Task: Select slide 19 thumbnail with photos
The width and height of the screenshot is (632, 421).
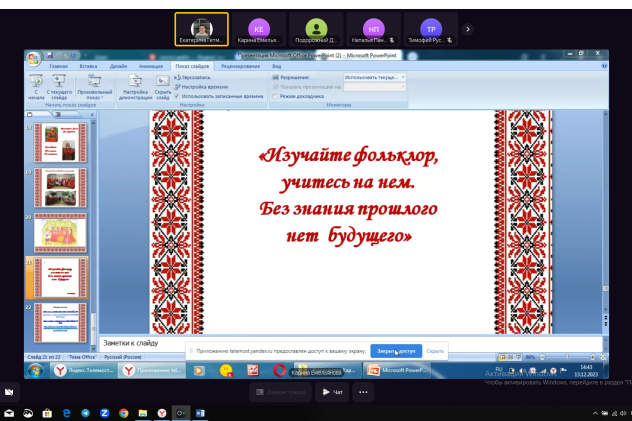Action: [60, 188]
